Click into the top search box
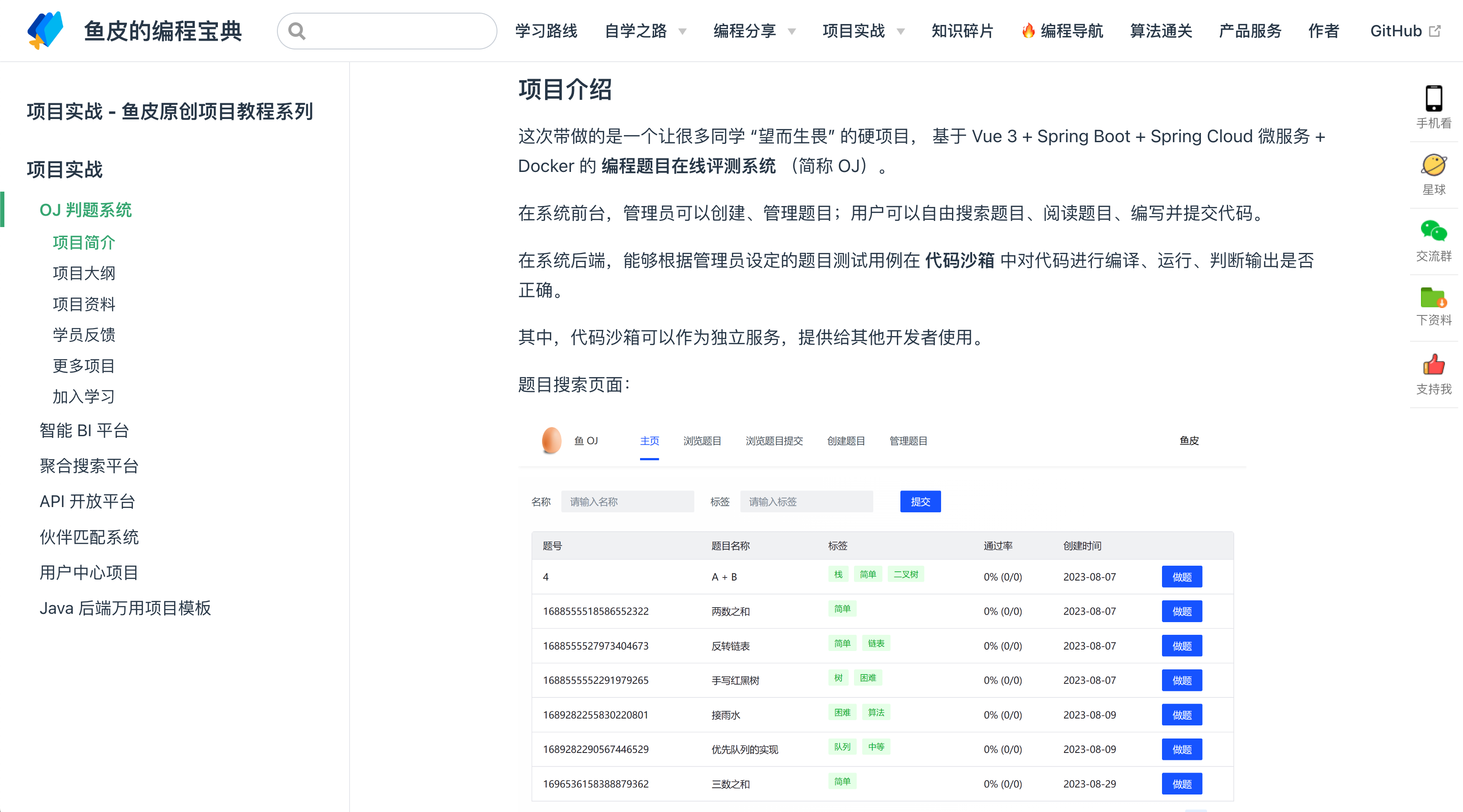This screenshot has height=812, width=1463. point(398,31)
